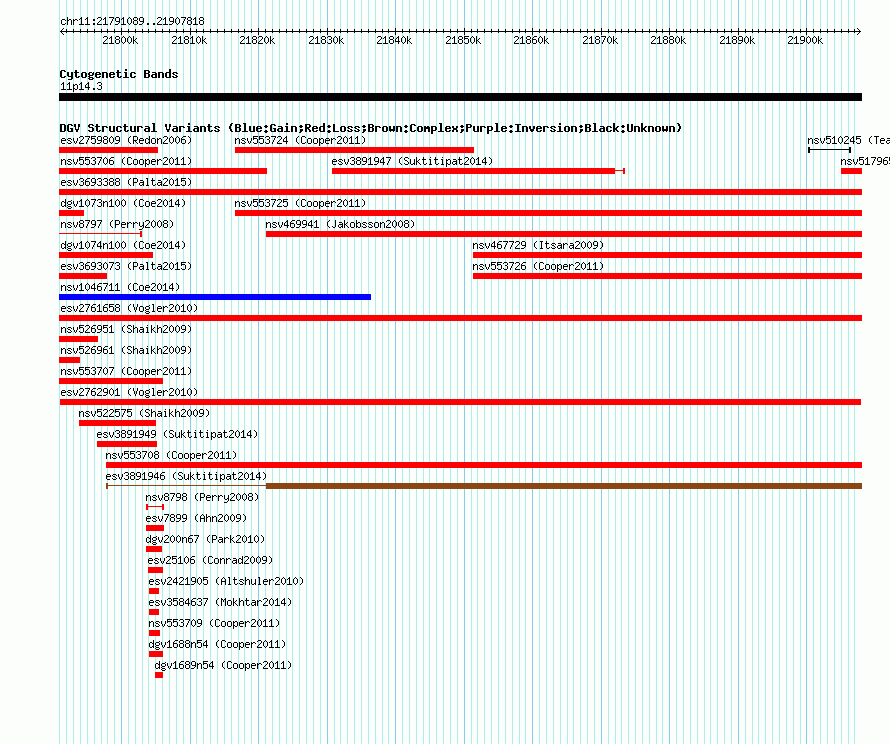
Task: Click the thin red line under nsv8797
Action: click(x=100, y=234)
